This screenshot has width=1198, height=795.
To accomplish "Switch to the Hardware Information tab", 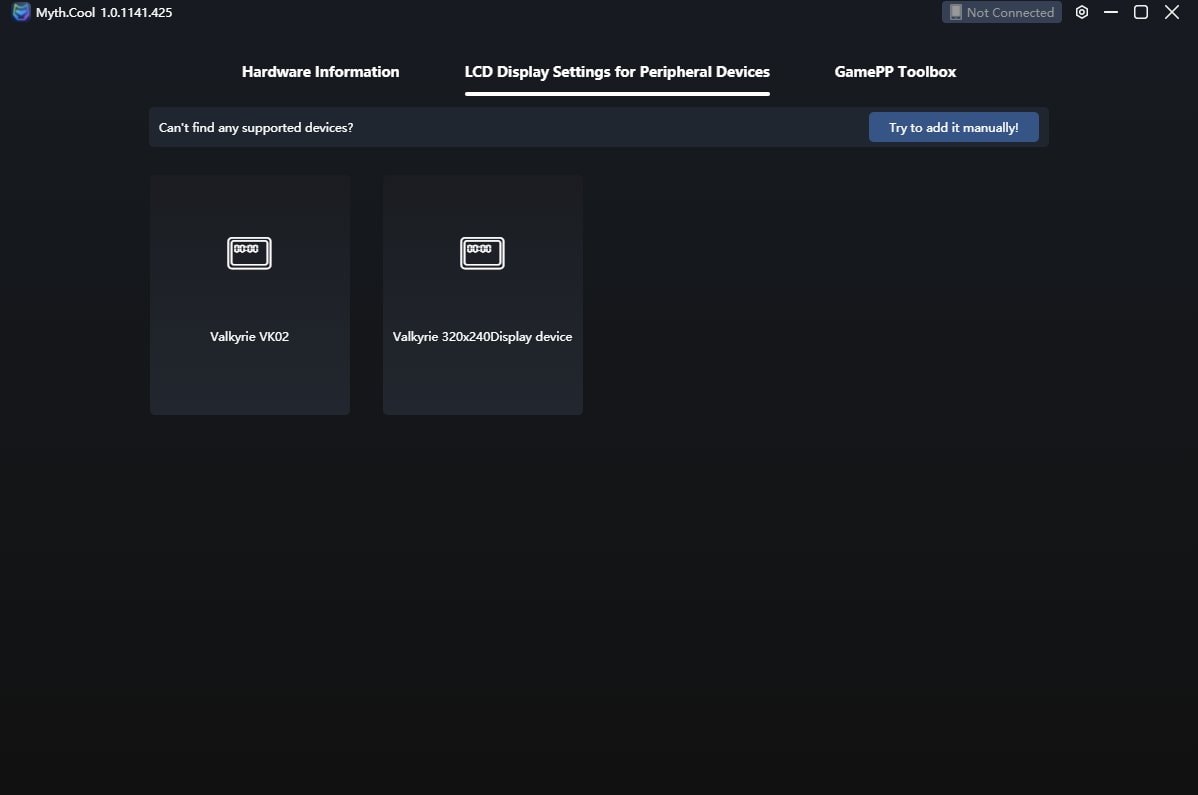I will (x=320, y=72).
